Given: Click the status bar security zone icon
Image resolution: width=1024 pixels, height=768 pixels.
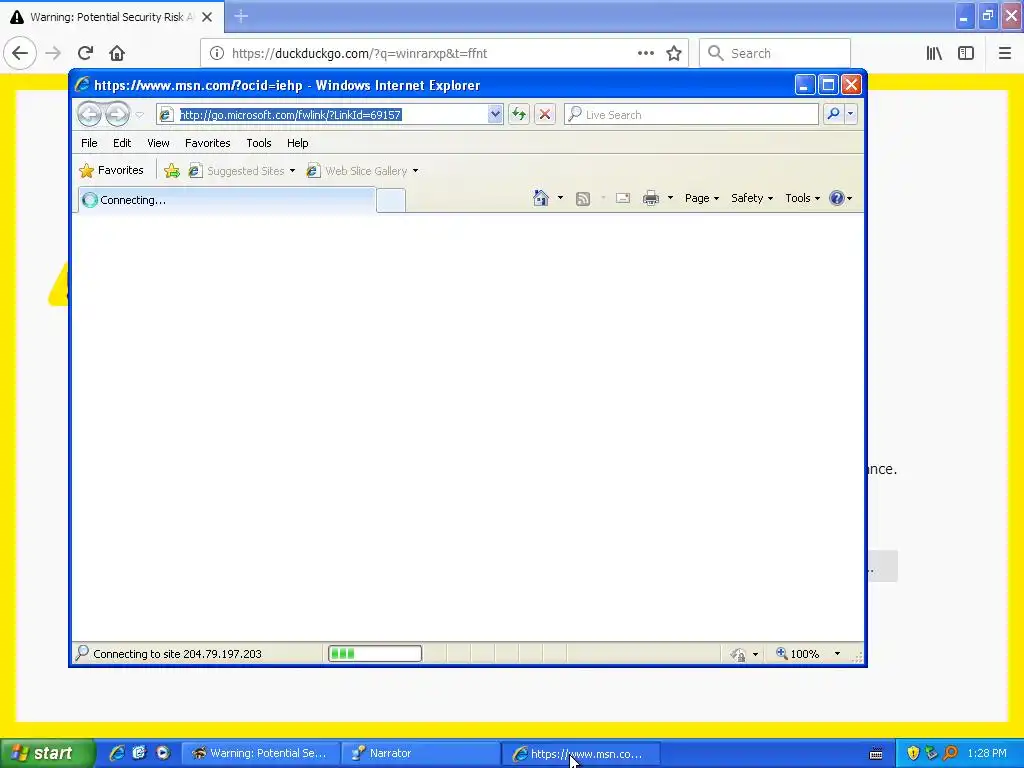Looking at the screenshot, I should coord(739,654).
